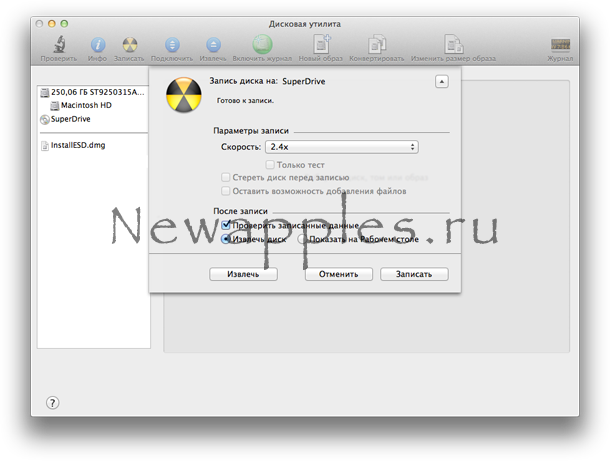
Task: Select SuperDrive in the sidebar
Action: 65,119
